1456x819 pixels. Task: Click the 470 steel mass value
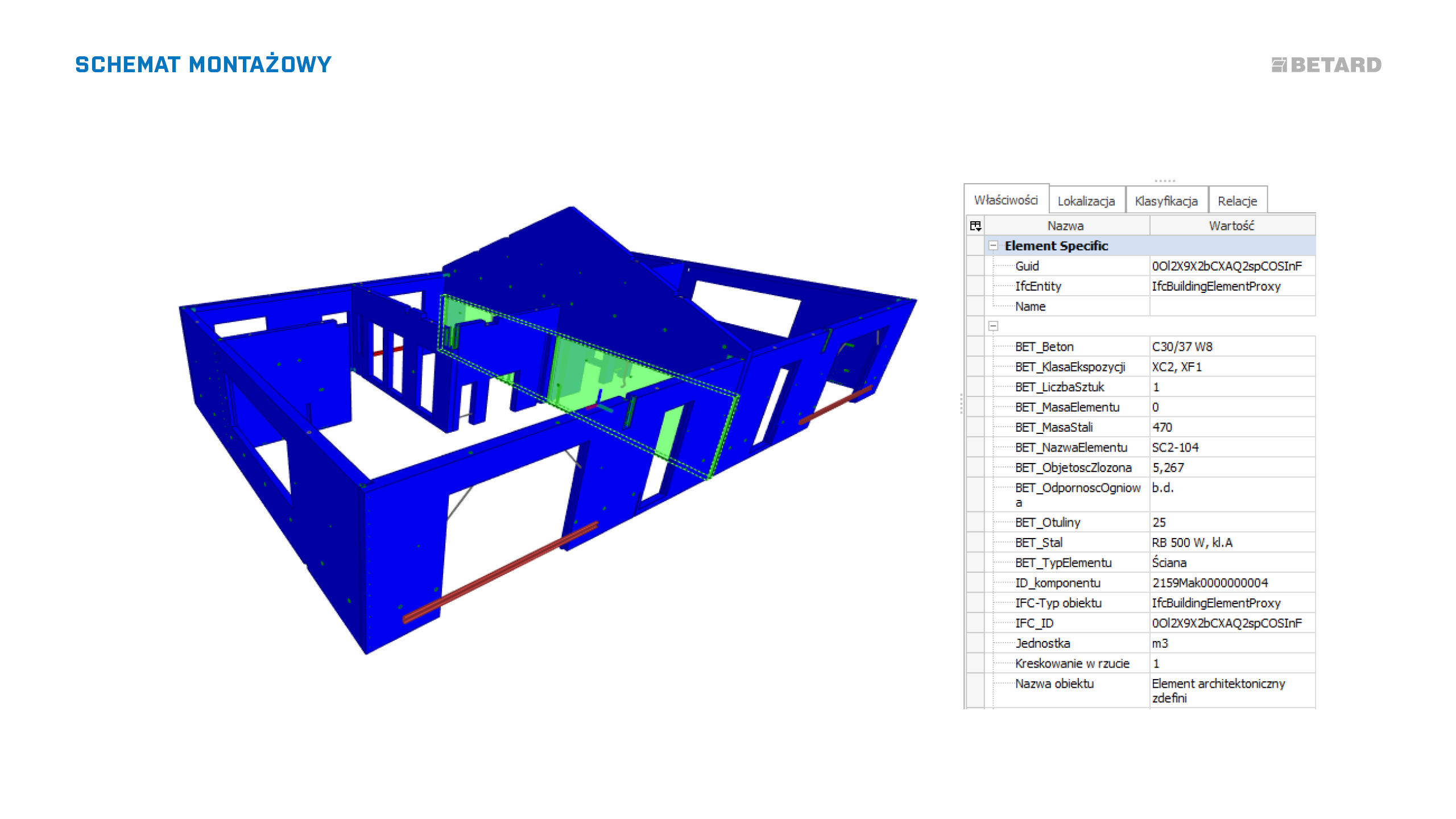(x=1162, y=427)
